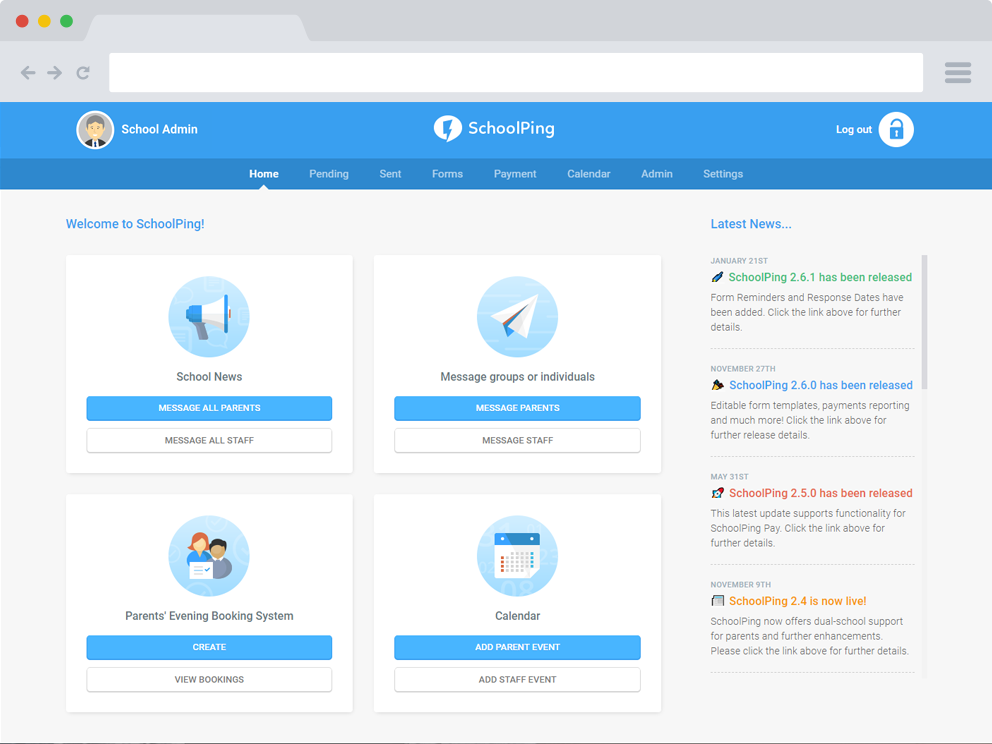
Task: Click the SchoolPing brand name text
Action: coord(511,128)
